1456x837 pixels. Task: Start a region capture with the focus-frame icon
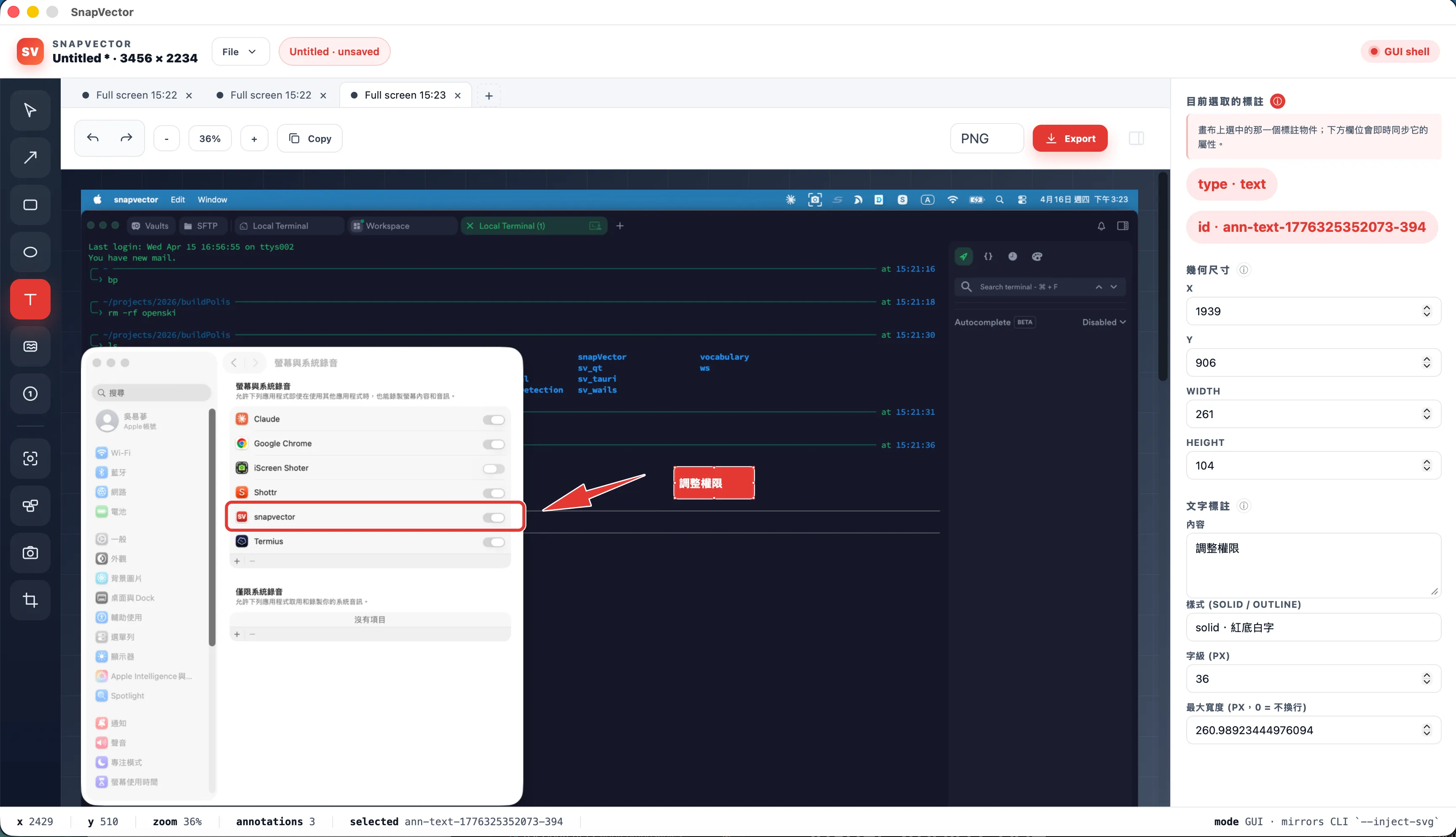point(30,458)
